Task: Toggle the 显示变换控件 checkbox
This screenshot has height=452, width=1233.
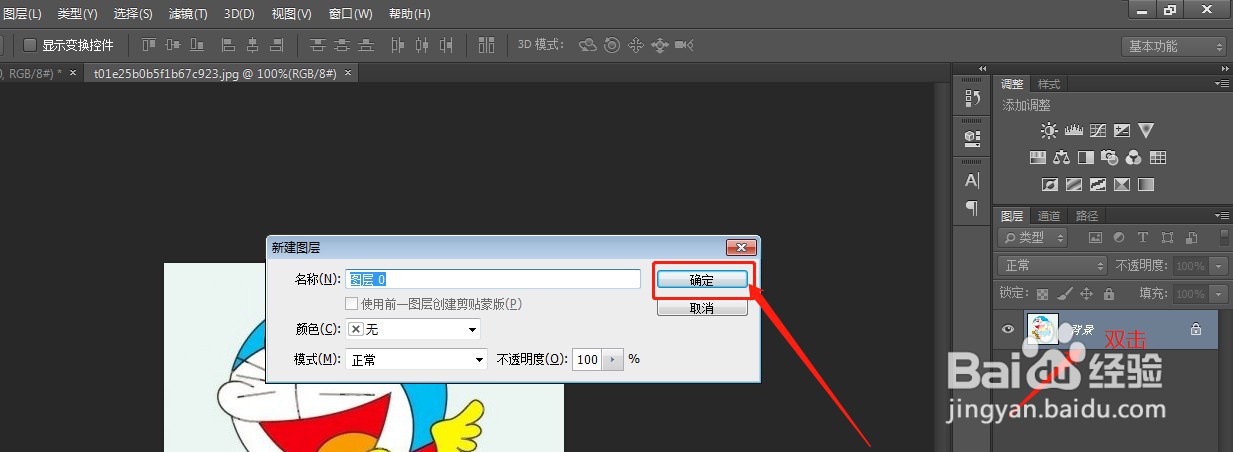Action: [x=29, y=45]
